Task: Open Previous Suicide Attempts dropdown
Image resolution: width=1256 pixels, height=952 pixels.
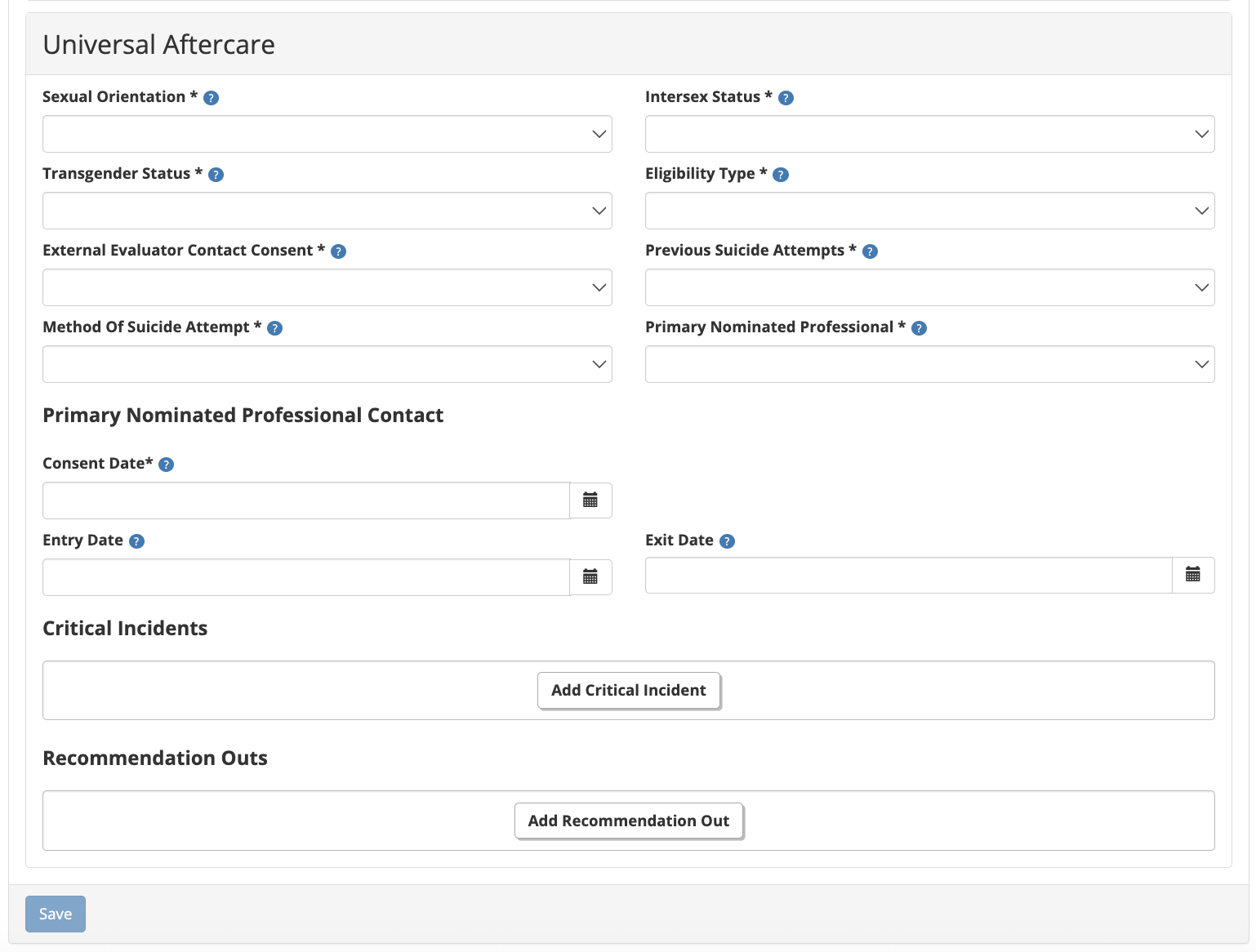Action: tap(929, 287)
